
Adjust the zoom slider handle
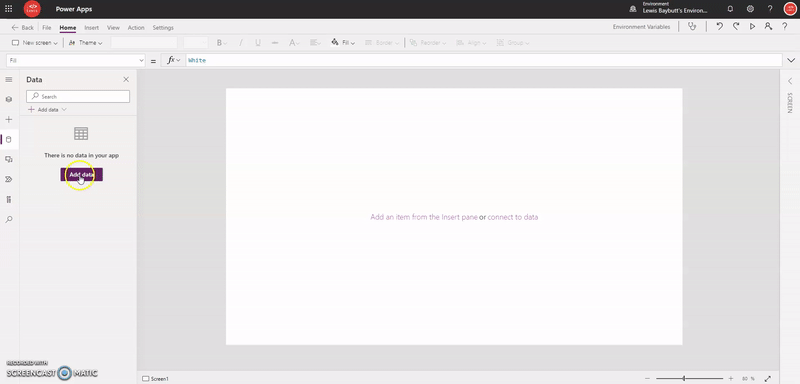tap(684, 378)
